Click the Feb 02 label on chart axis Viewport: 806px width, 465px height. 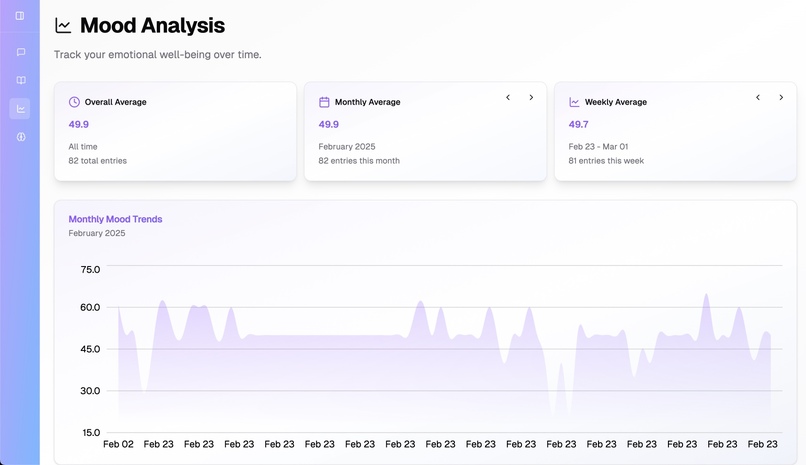(x=118, y=444)
